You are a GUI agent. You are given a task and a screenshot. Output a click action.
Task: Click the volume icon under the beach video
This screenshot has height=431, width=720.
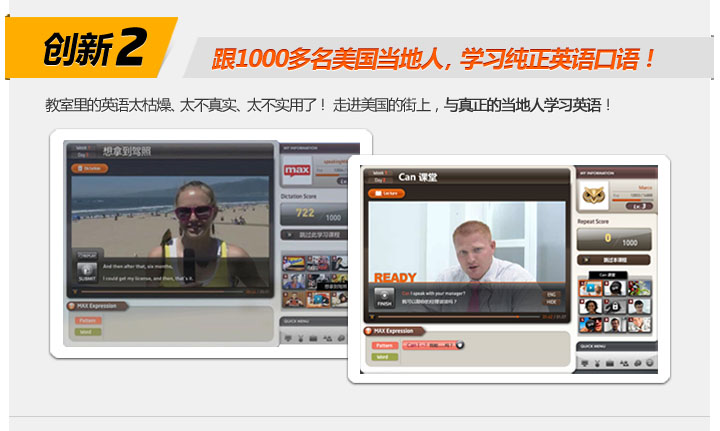click(75, 291)
